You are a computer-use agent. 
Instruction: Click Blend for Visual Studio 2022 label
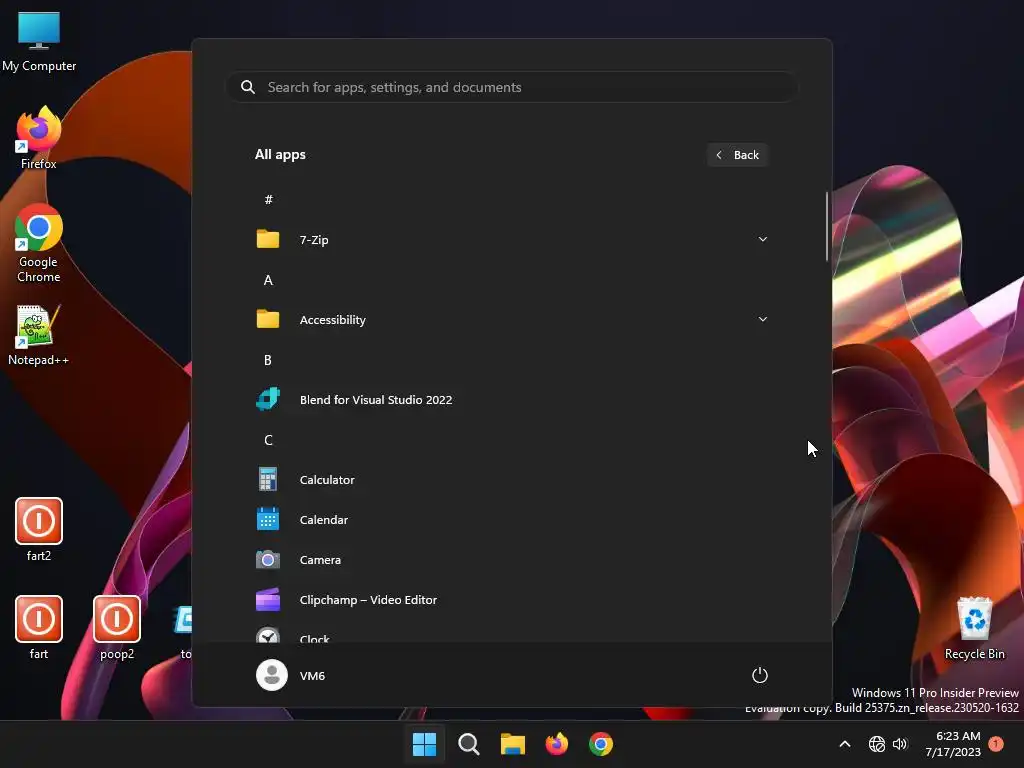pyautogui.click(x=376, y=399)
